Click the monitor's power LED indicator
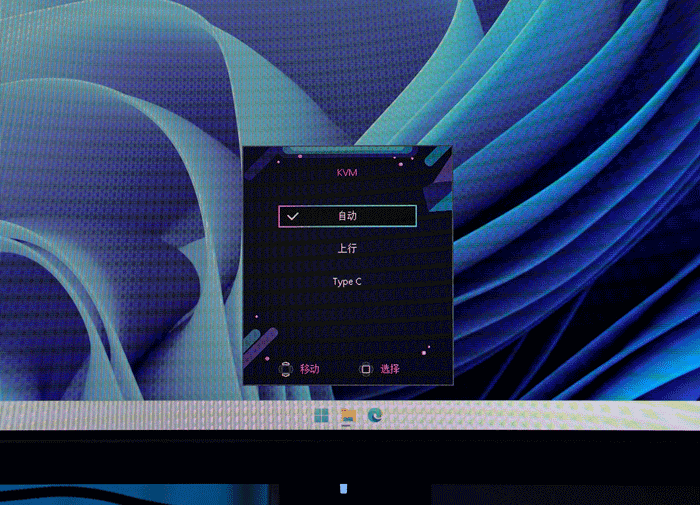700x505 pixels. pos(343,489)
